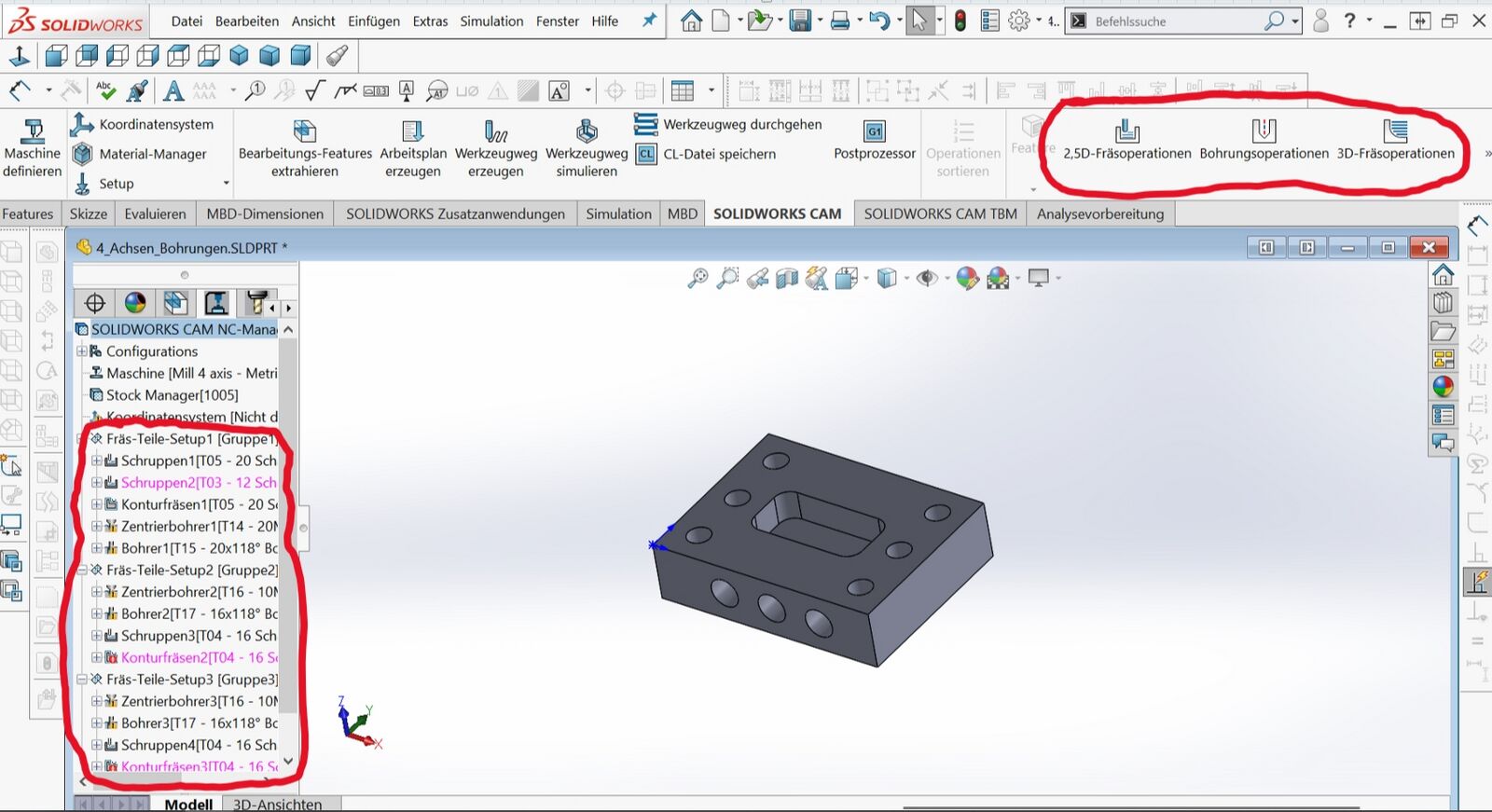Open the Setup dropdown arrow
The width and height of the screenshot is (1492, 812).
(x=226, y=184)
